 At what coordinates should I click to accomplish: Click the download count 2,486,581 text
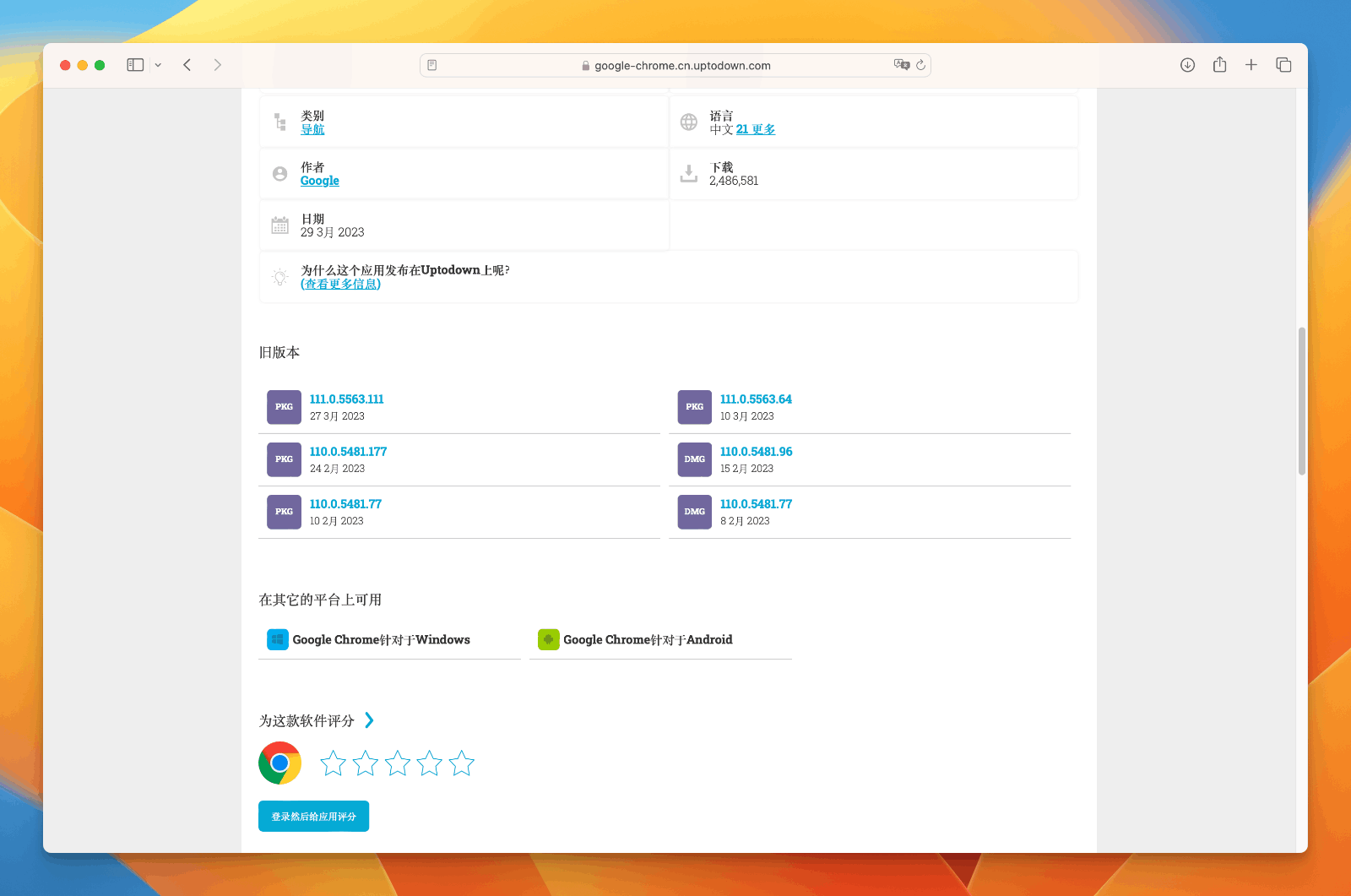734,181
